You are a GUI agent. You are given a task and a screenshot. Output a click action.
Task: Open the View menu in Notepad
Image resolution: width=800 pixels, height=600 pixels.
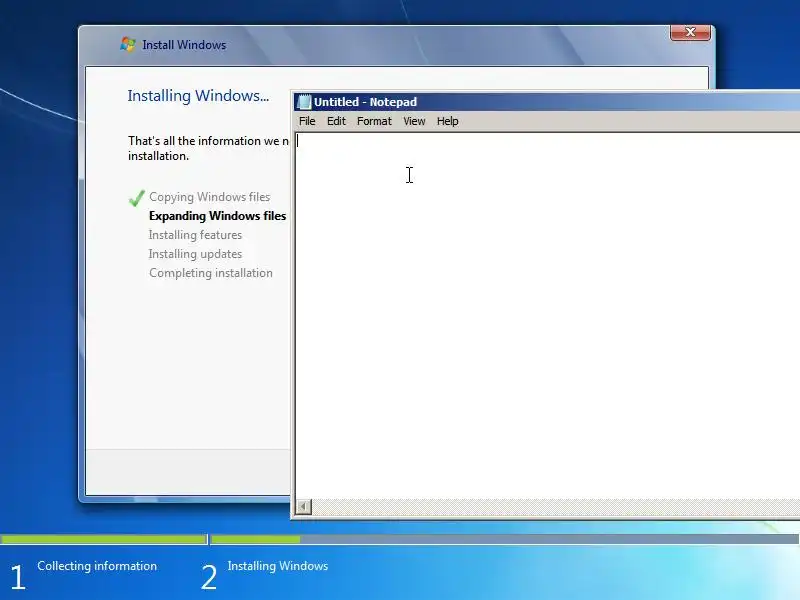pos(414,121)
